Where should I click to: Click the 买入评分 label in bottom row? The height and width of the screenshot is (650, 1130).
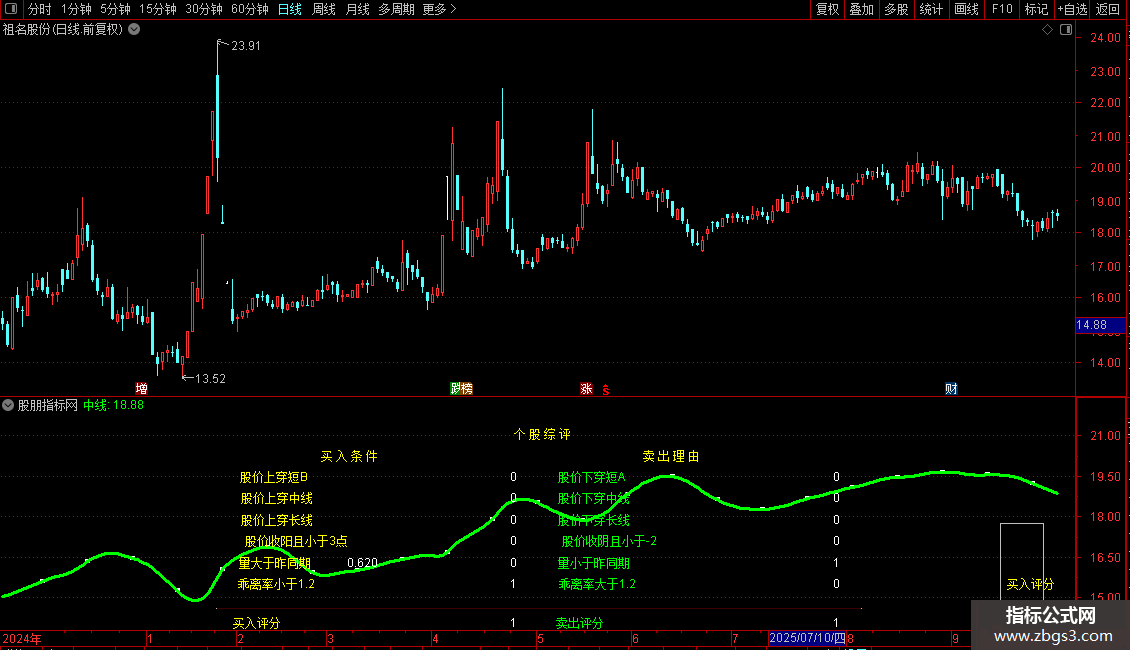tap(257, 623)
